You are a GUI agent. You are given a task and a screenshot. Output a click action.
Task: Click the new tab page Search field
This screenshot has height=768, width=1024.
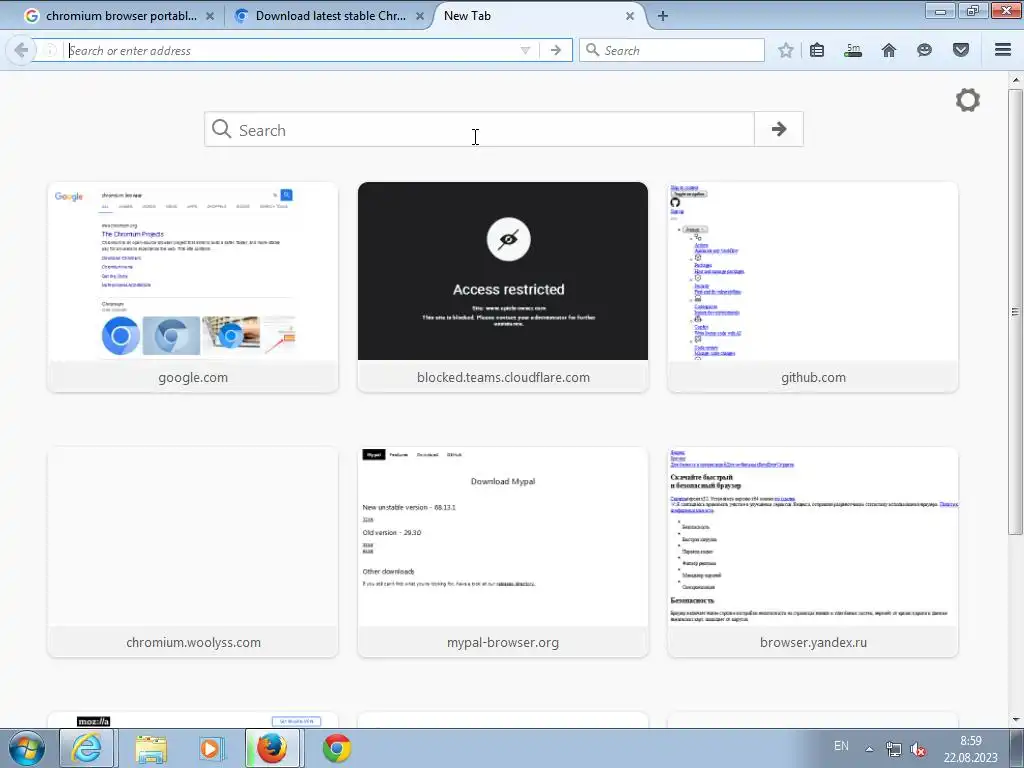pyautogui.click(x=479, y=129)
